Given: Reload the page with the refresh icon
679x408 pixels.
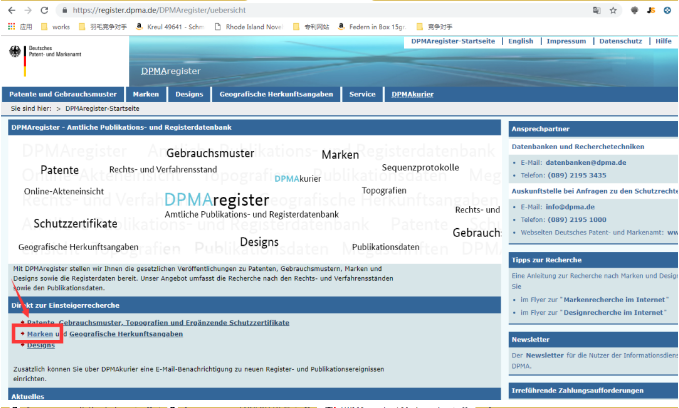Looking at the screenshot, I should click(45, 10).
